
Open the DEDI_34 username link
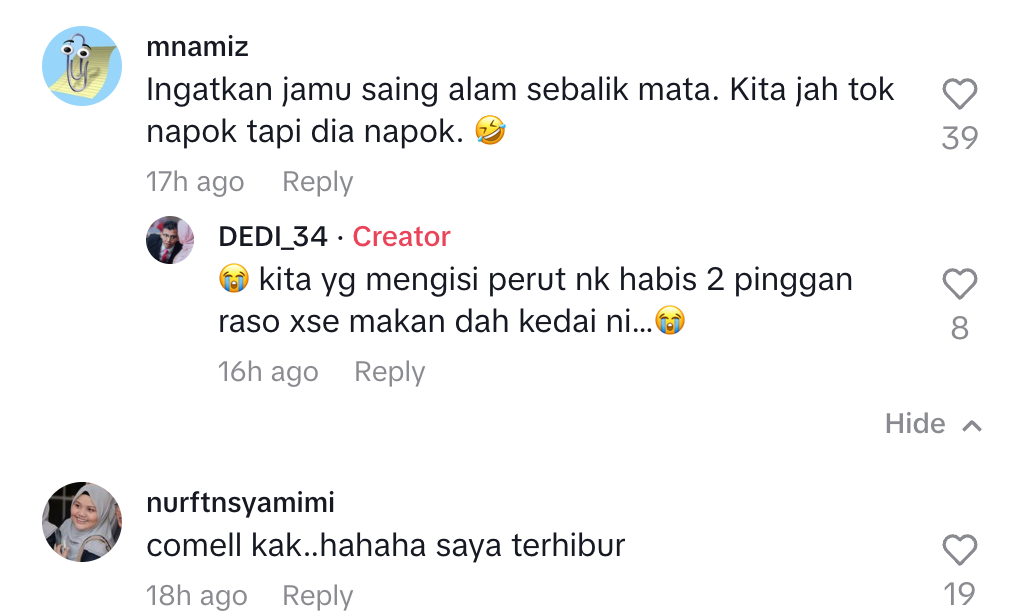coord(272,237)
